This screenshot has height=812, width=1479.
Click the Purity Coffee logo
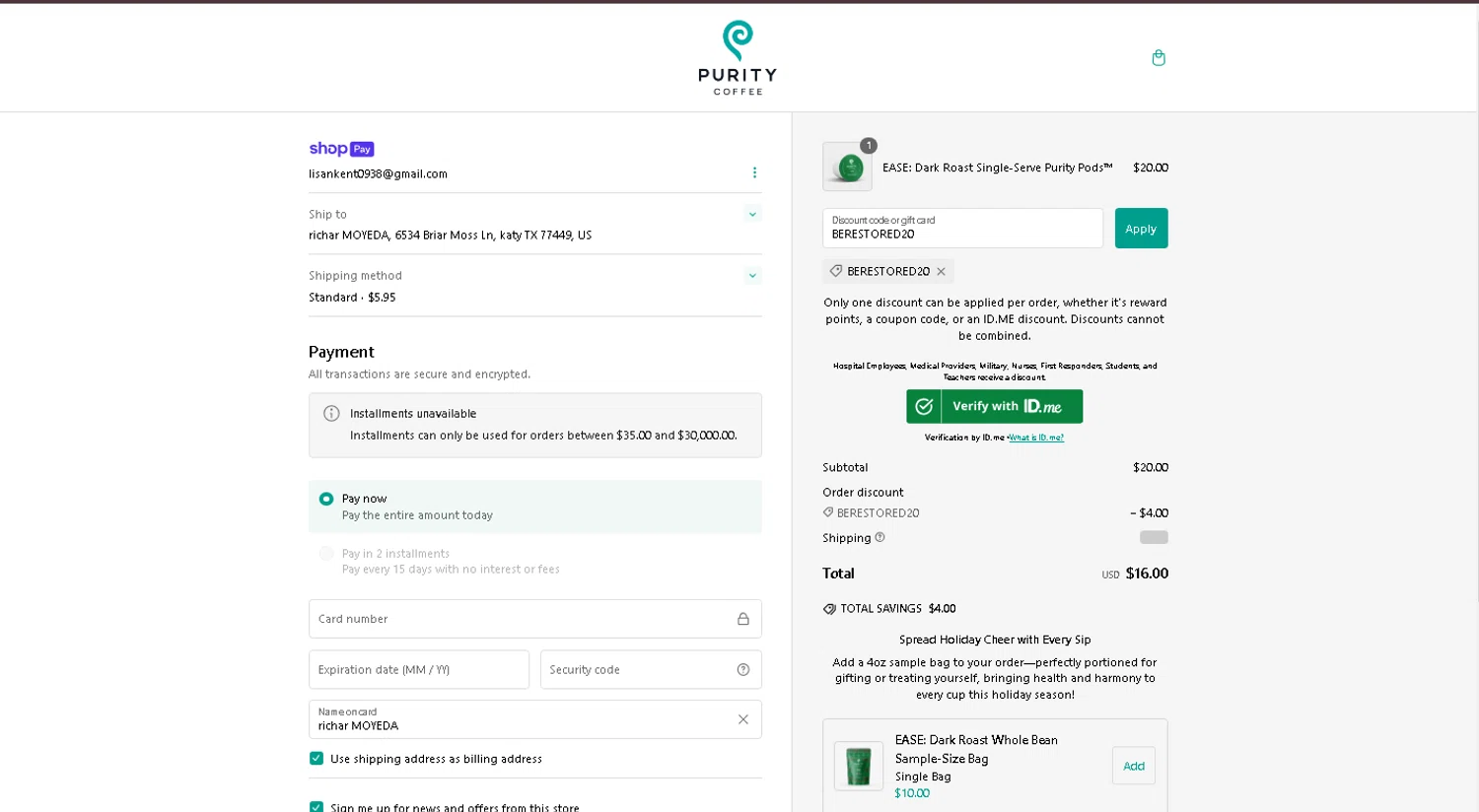[738, 58]
